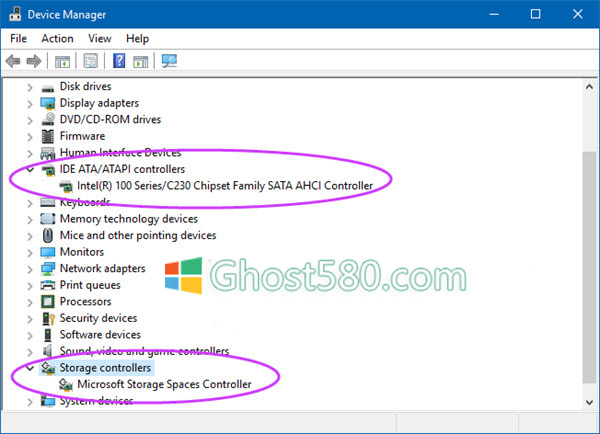The width and height of the screenshot is (600, 434).
Task: Collapse the Storage controllers node
Action: [30, 368]
